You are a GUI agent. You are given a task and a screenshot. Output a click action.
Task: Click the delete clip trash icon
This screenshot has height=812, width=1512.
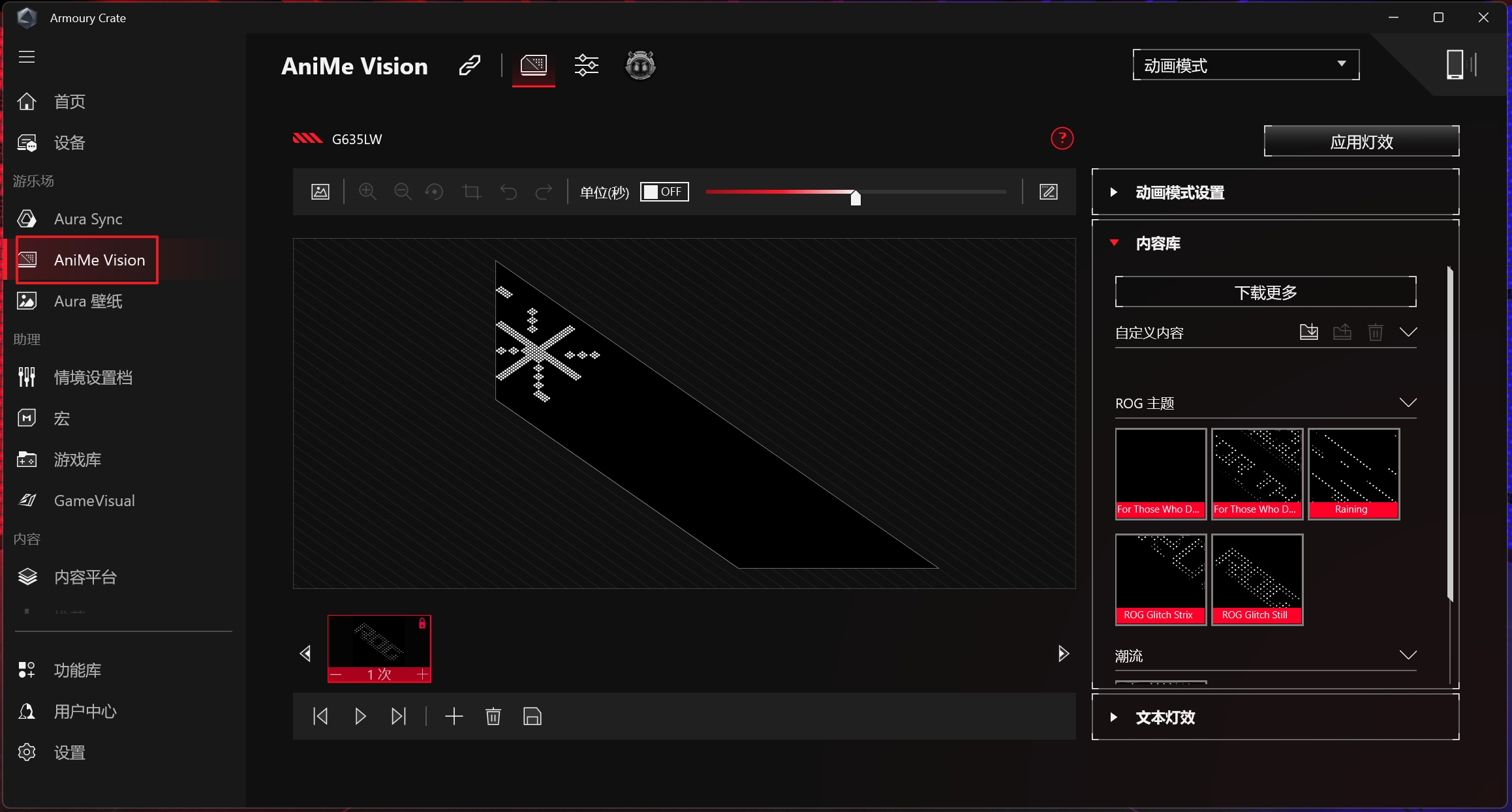click(x=493, y=716)
